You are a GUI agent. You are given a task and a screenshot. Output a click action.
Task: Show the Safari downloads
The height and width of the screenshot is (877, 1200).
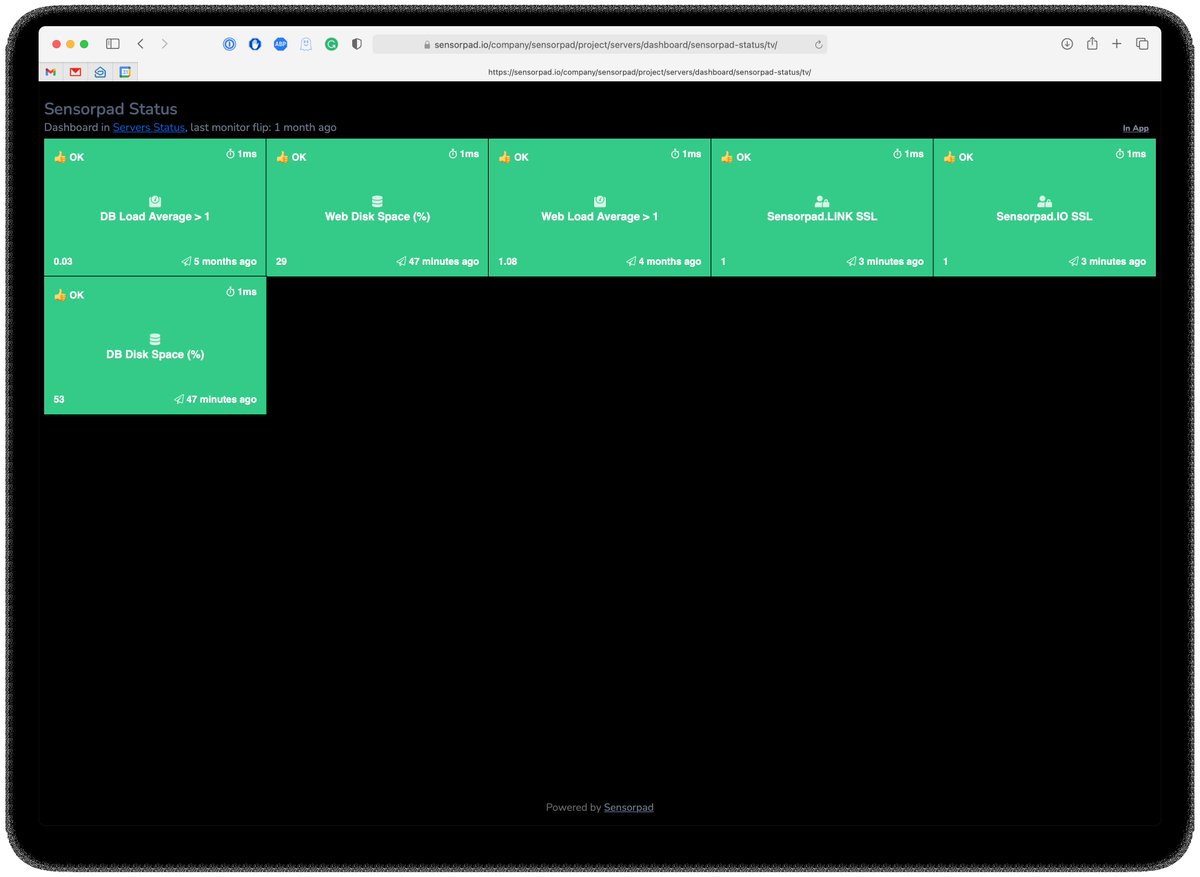point(1067,44)
